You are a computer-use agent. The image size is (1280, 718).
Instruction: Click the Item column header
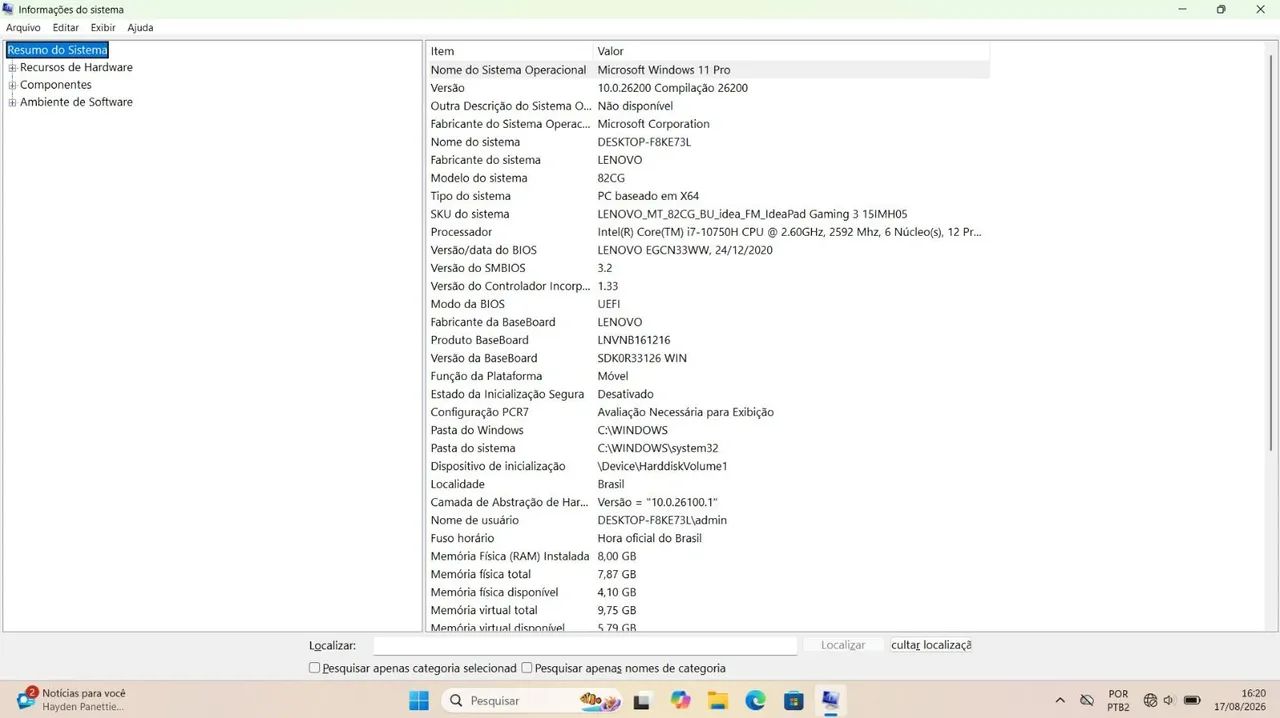coord(510,51)
